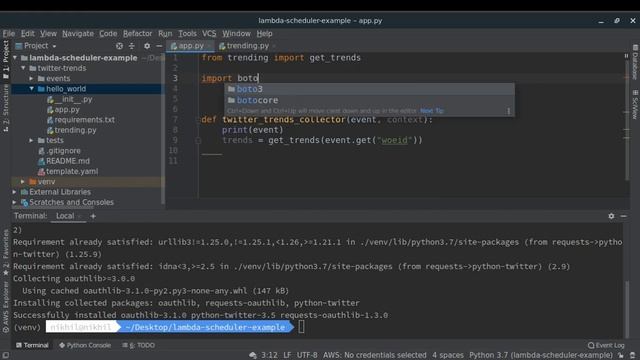Open the Structure tool window side tab
This screenshot has width=640, height=360.
(5, 108)
